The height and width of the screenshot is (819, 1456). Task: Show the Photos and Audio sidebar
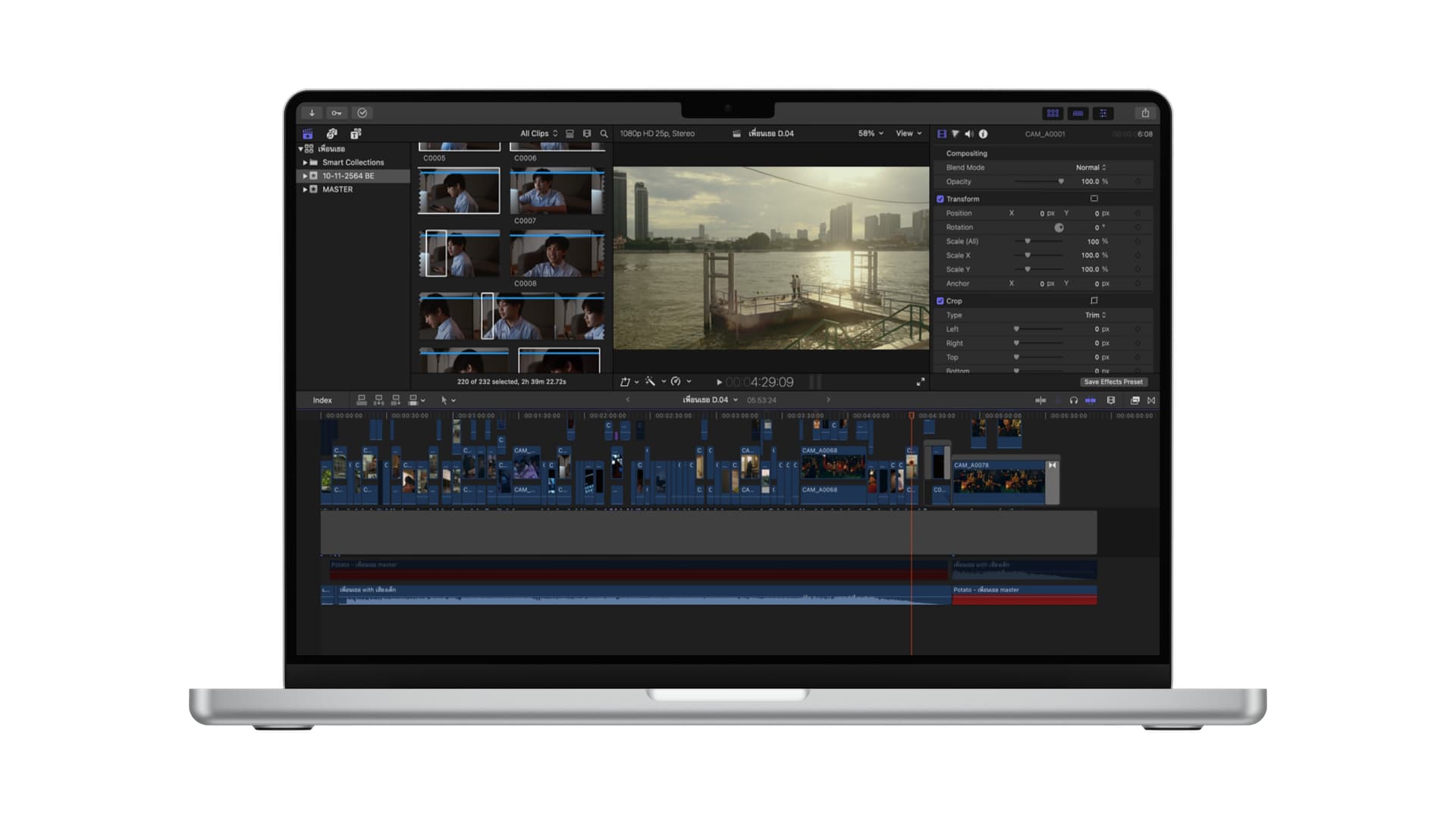tap(332, 133)
